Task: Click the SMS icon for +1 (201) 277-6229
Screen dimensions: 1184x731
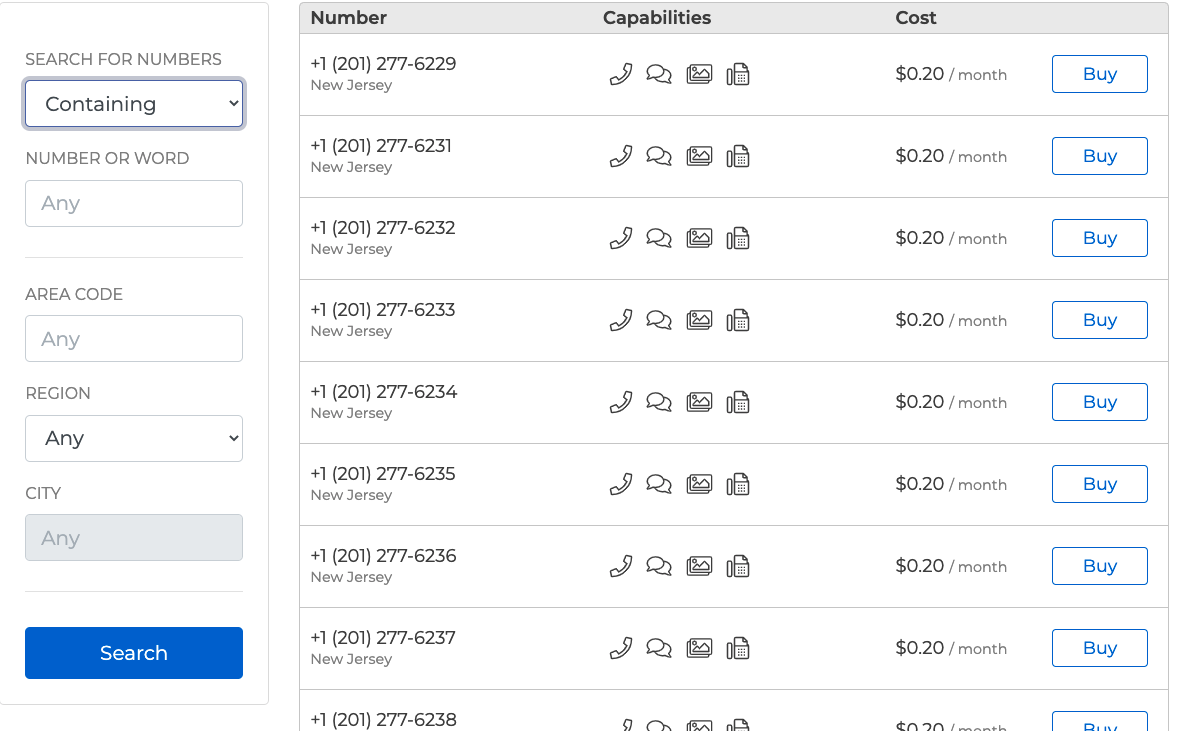Action: pyautogui.click(x=658, y=74)
